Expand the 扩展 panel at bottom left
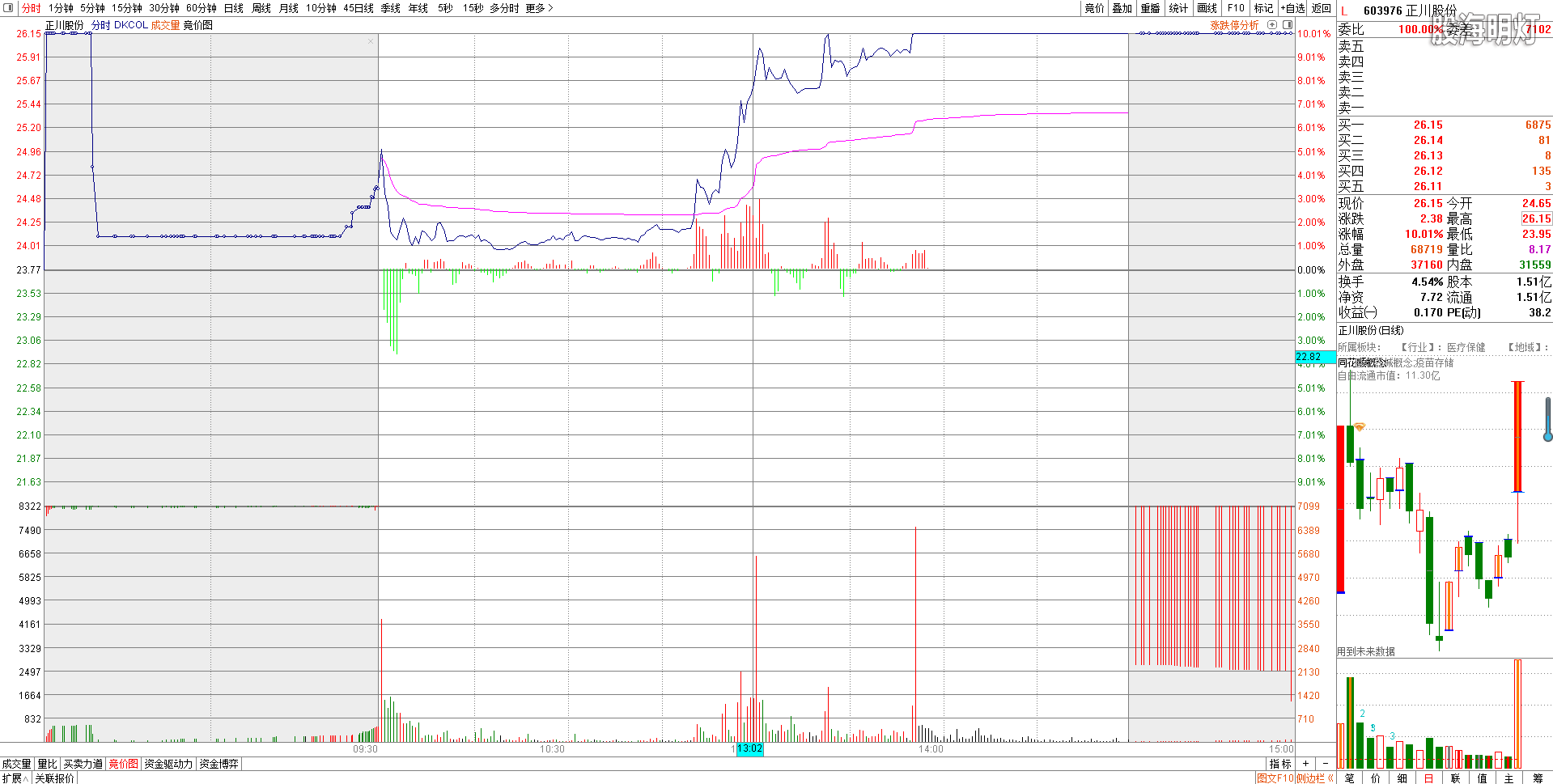 [15, 778]
